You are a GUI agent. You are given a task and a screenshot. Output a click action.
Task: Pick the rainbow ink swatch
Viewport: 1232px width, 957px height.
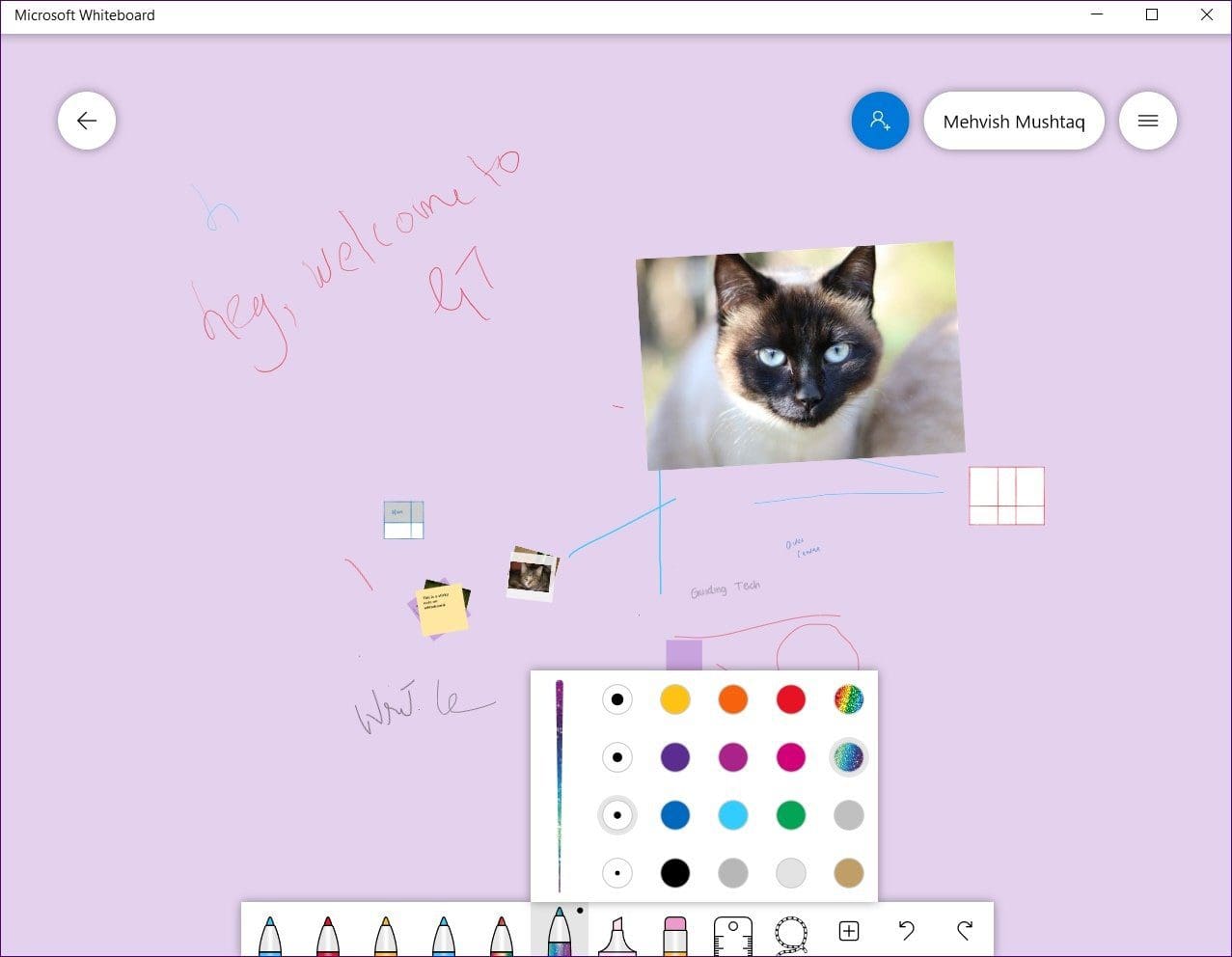tap(849, 699)
